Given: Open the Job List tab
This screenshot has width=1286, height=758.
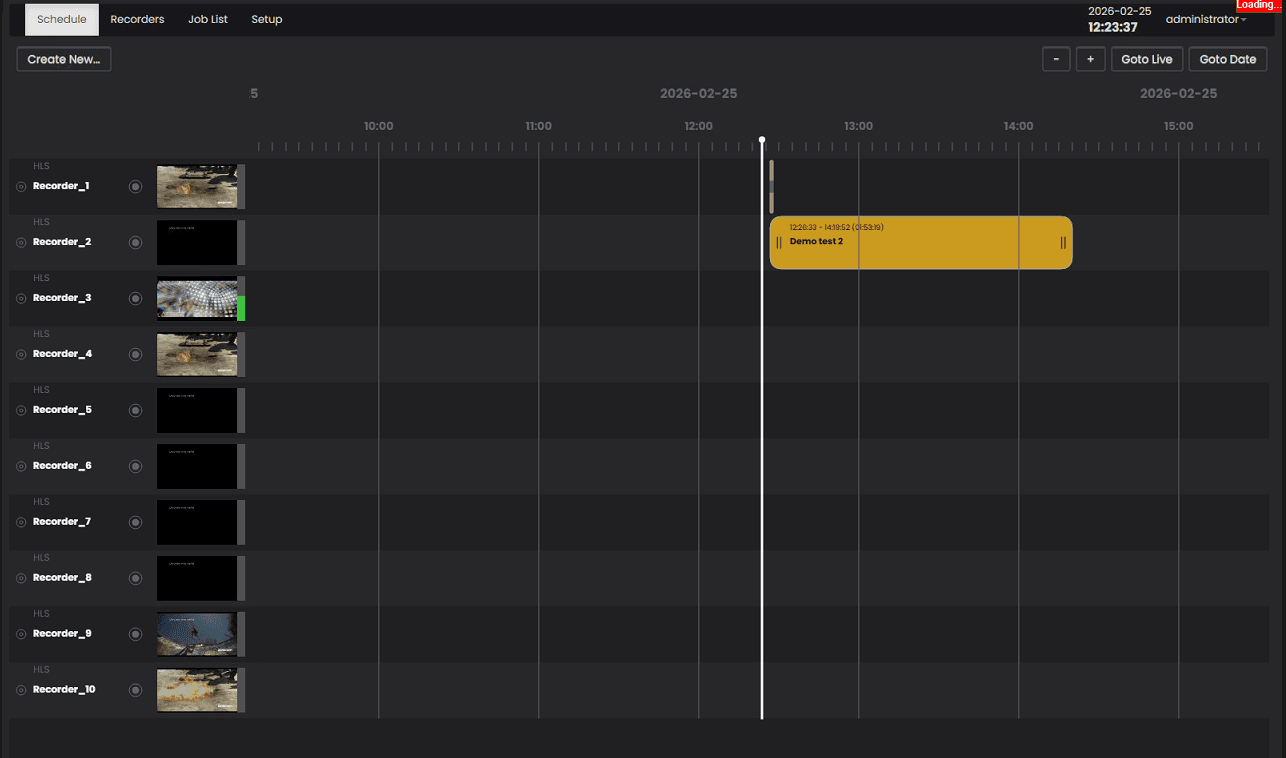Looking at the screenshot, I should coord(208,19).
